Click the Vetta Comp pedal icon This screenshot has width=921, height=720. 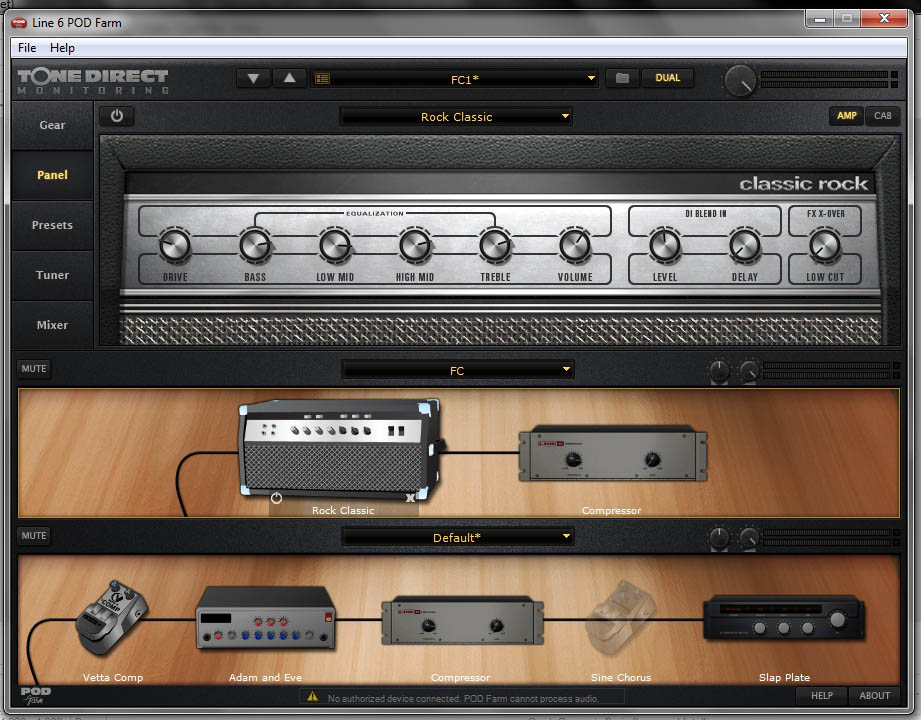point(111,611)
